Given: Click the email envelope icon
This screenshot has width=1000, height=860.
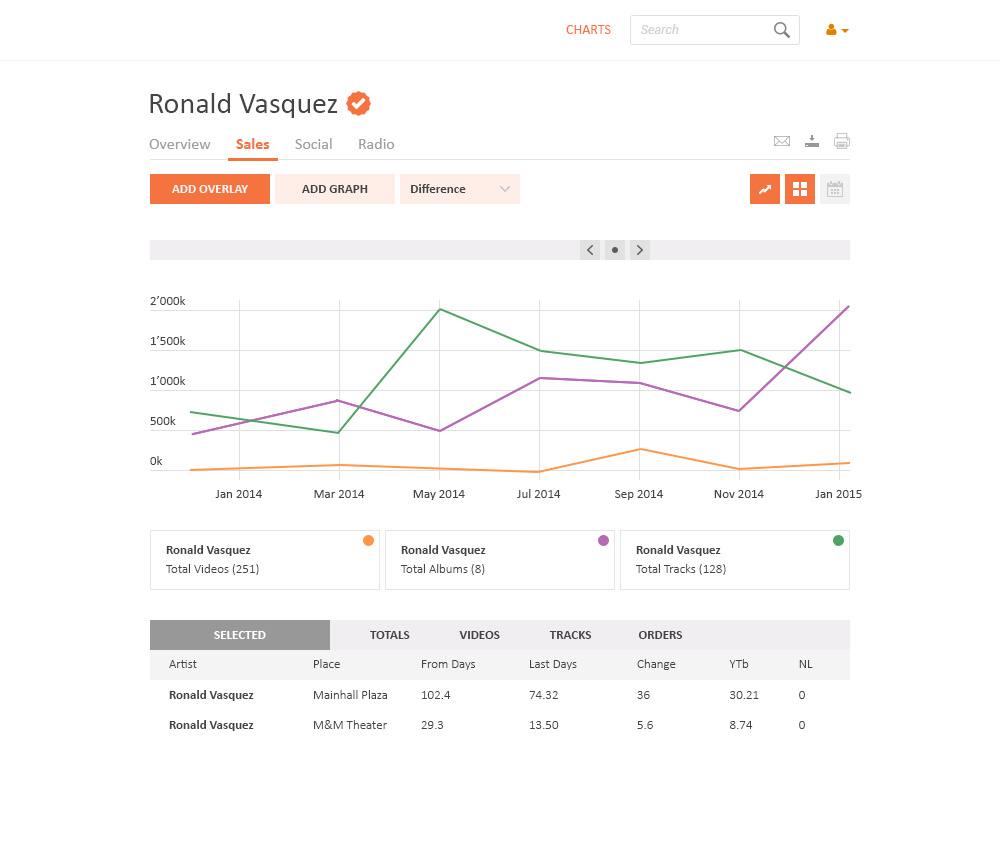Looking at the screenshot, I should (x=782, y=141).
